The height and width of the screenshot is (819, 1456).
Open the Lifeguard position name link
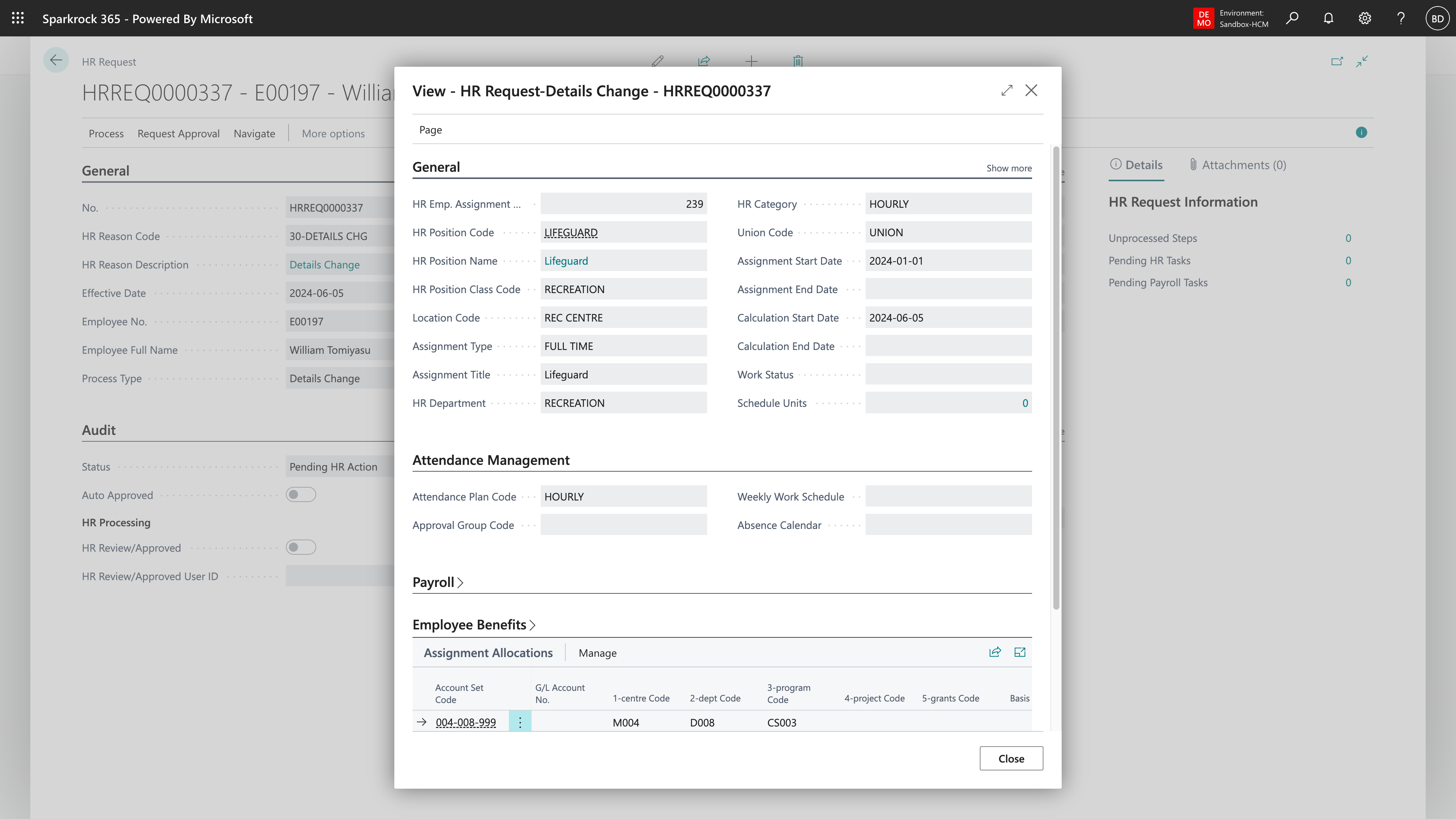(x=566, y=260)
